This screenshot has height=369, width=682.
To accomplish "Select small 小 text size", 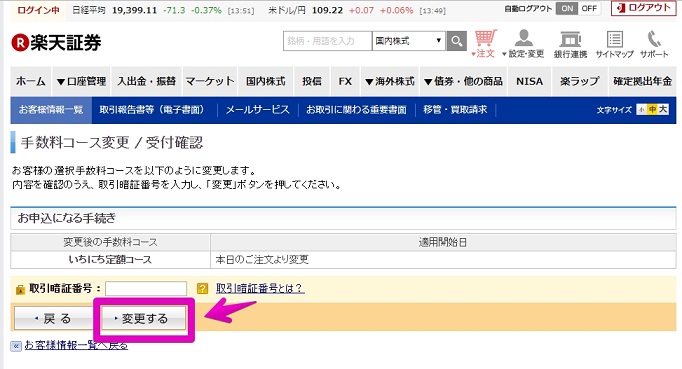I will (641, 110).
